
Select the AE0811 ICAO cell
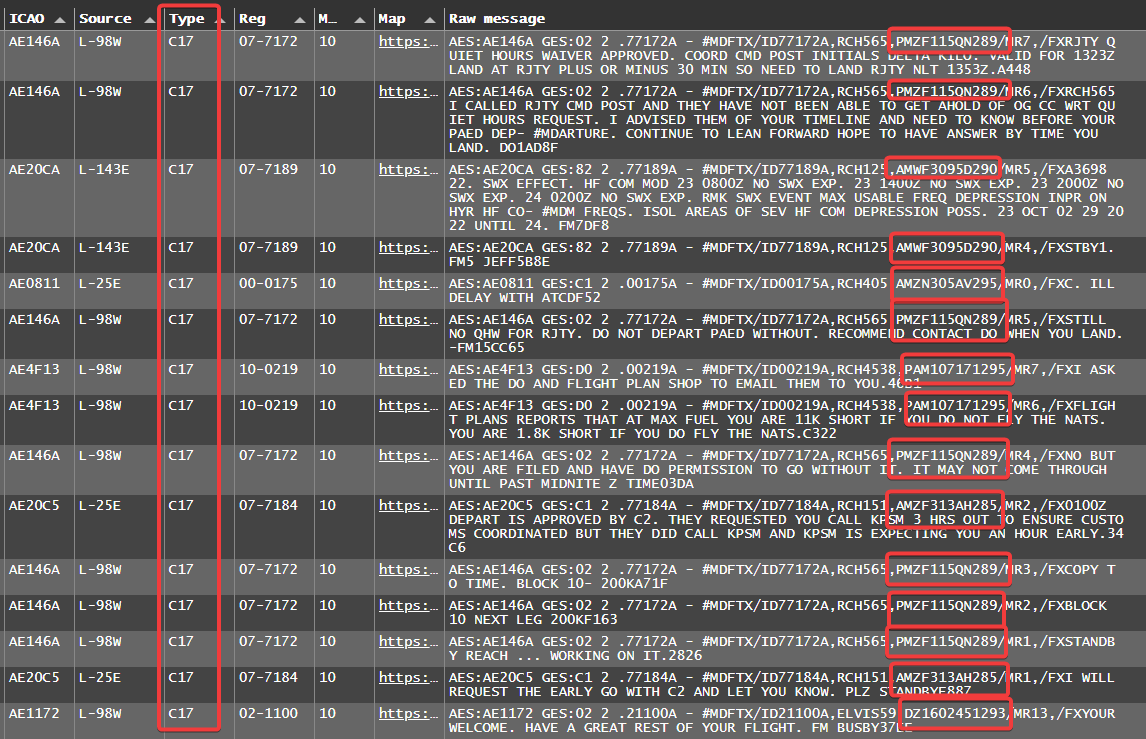pos(34,283)
